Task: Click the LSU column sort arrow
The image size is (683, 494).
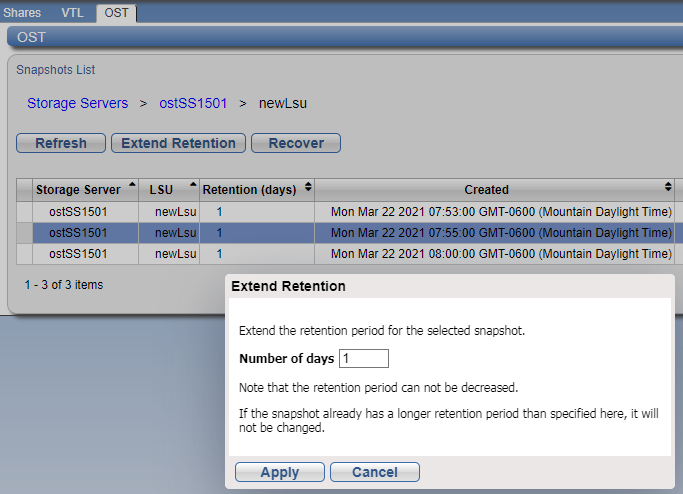Action: coord(191,186)
